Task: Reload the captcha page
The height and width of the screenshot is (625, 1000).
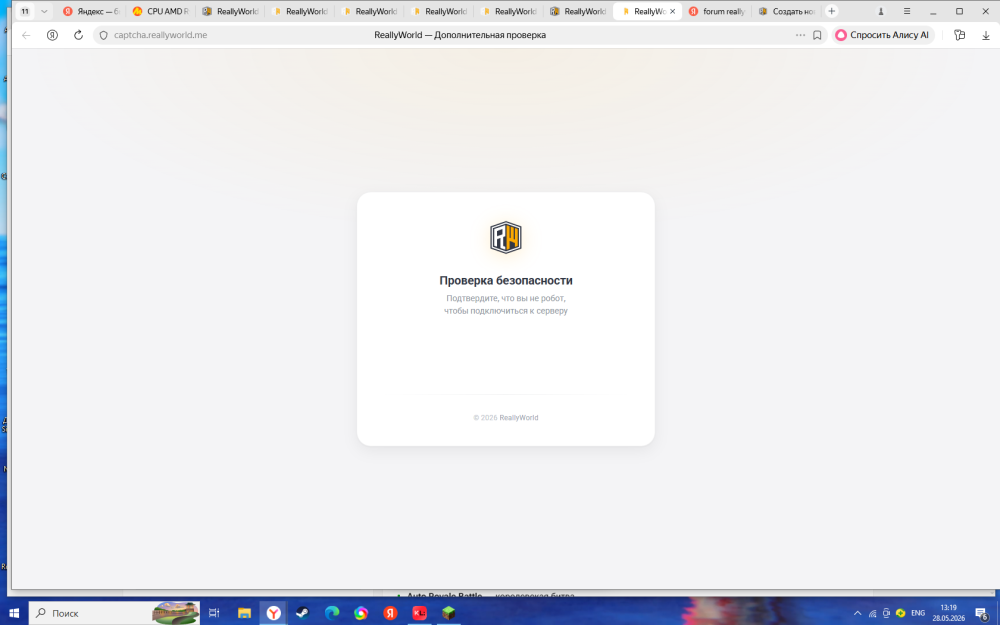Action: 78,35
